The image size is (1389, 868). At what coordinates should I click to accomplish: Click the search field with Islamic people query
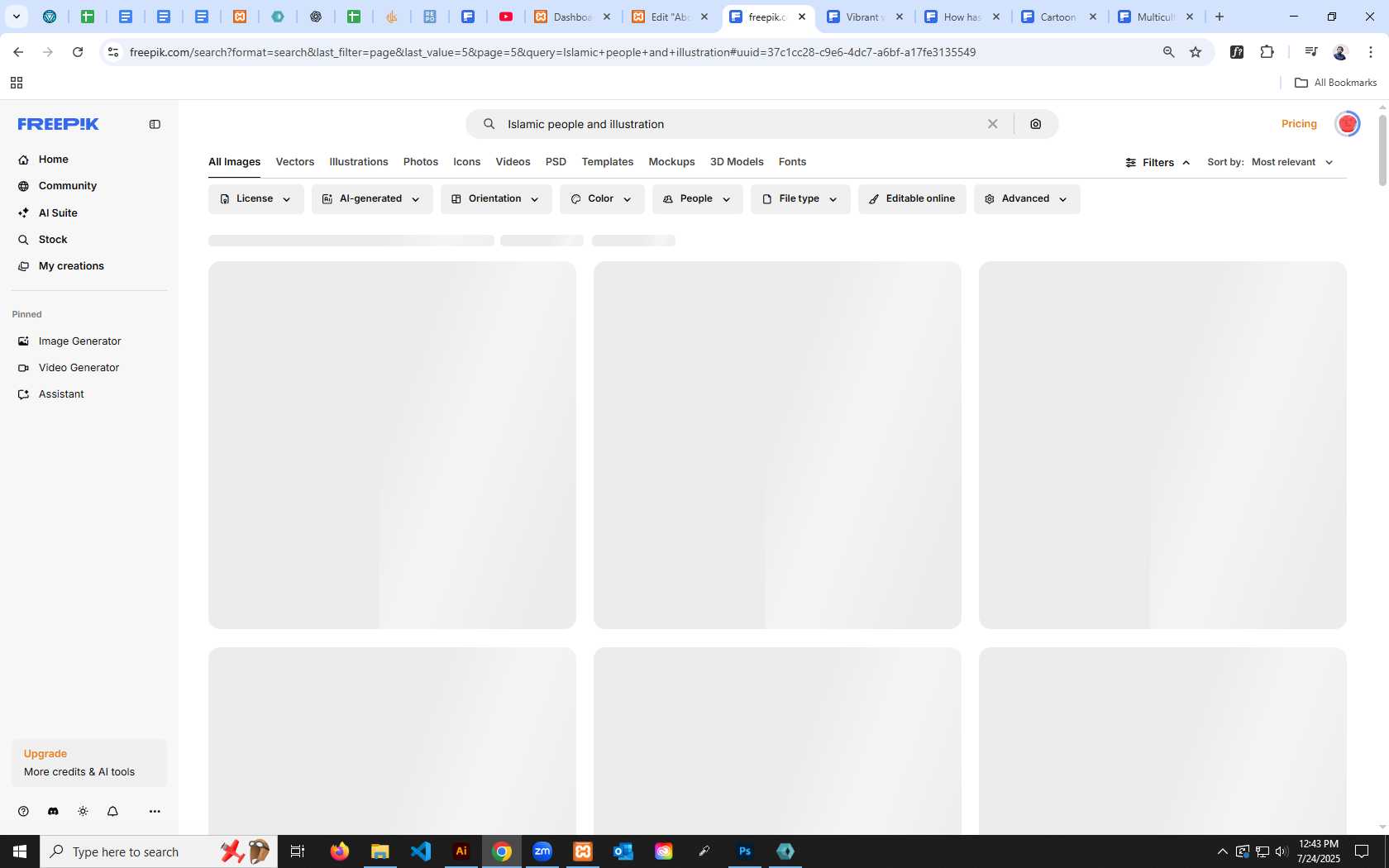coord(741,124)
